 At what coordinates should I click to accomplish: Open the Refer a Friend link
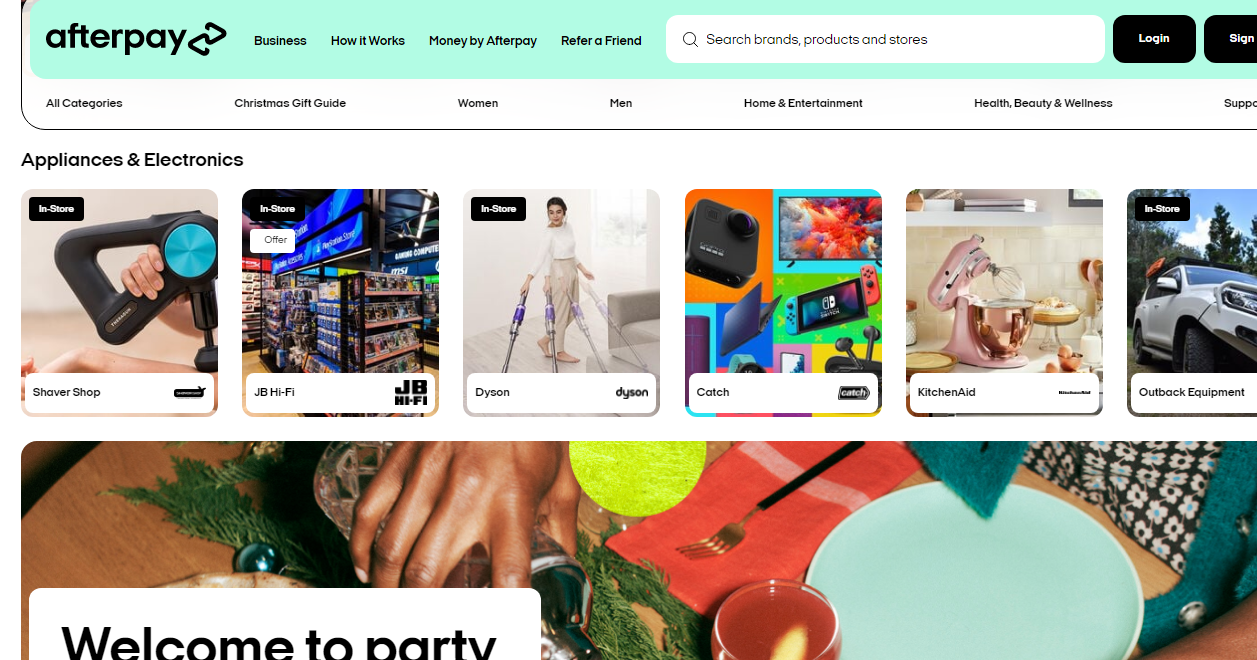tap(601, 41)
